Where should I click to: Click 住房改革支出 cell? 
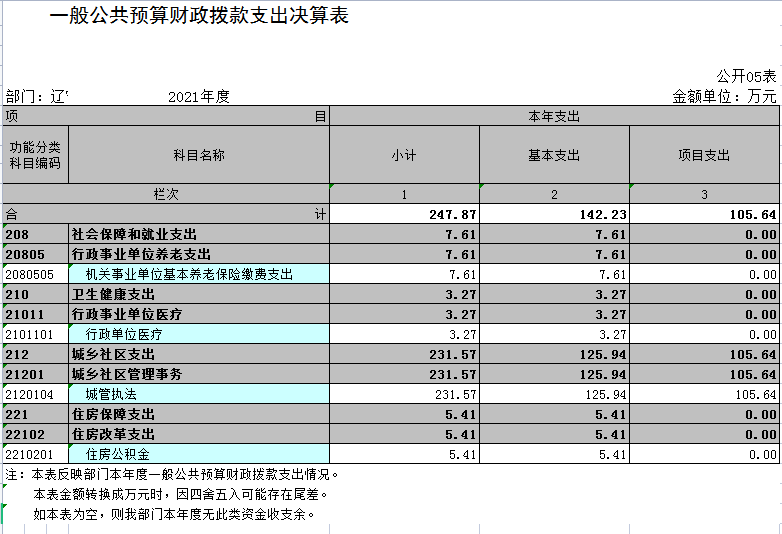[199, 434]
